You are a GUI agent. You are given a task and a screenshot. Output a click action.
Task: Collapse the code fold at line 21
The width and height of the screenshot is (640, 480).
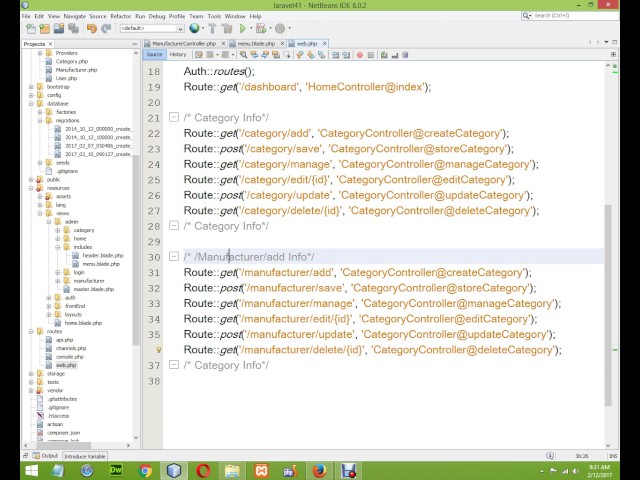[x=173, y=118]
